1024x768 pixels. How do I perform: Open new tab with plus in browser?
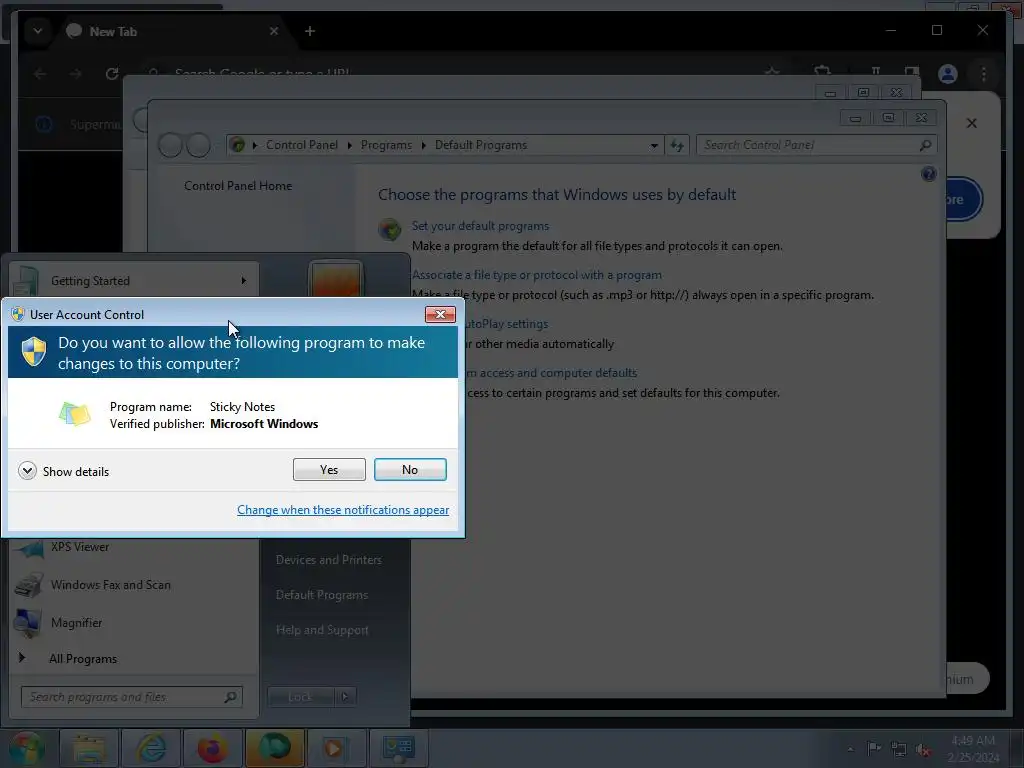310,31
